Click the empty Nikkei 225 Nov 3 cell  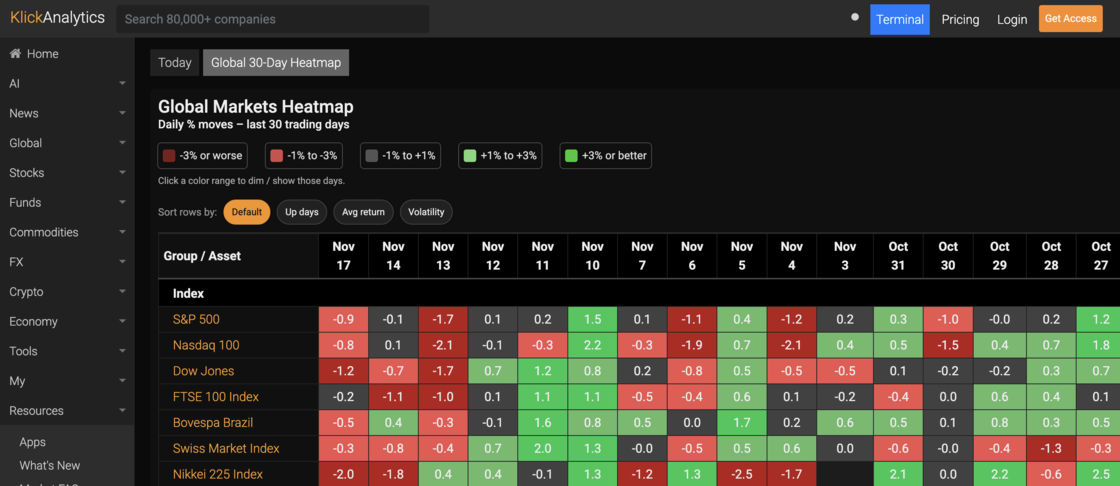(845, 474)
